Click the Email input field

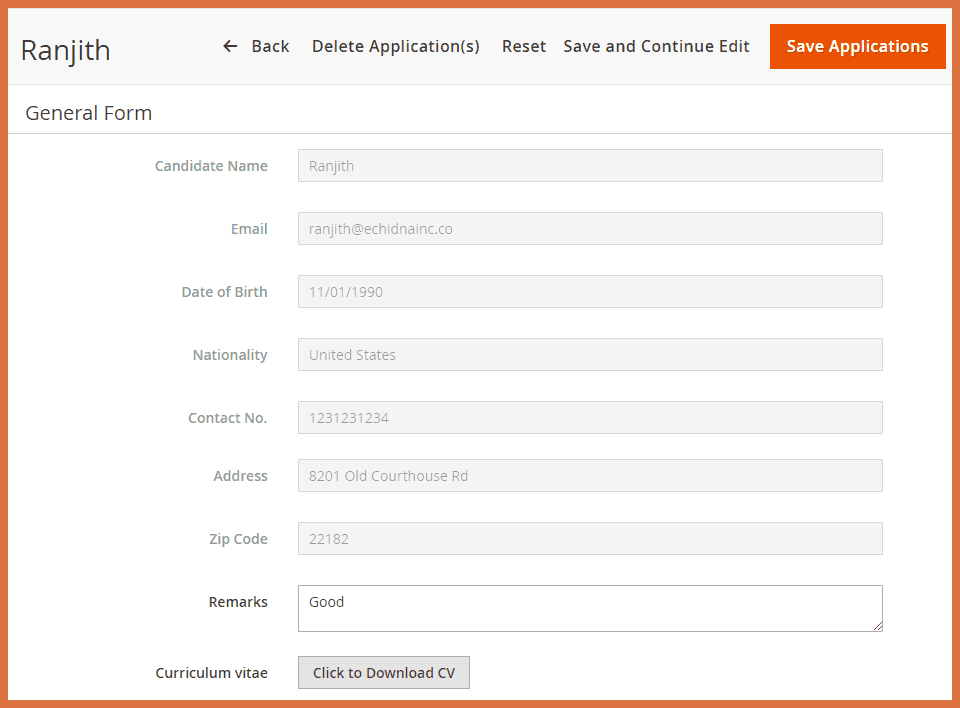590,229
